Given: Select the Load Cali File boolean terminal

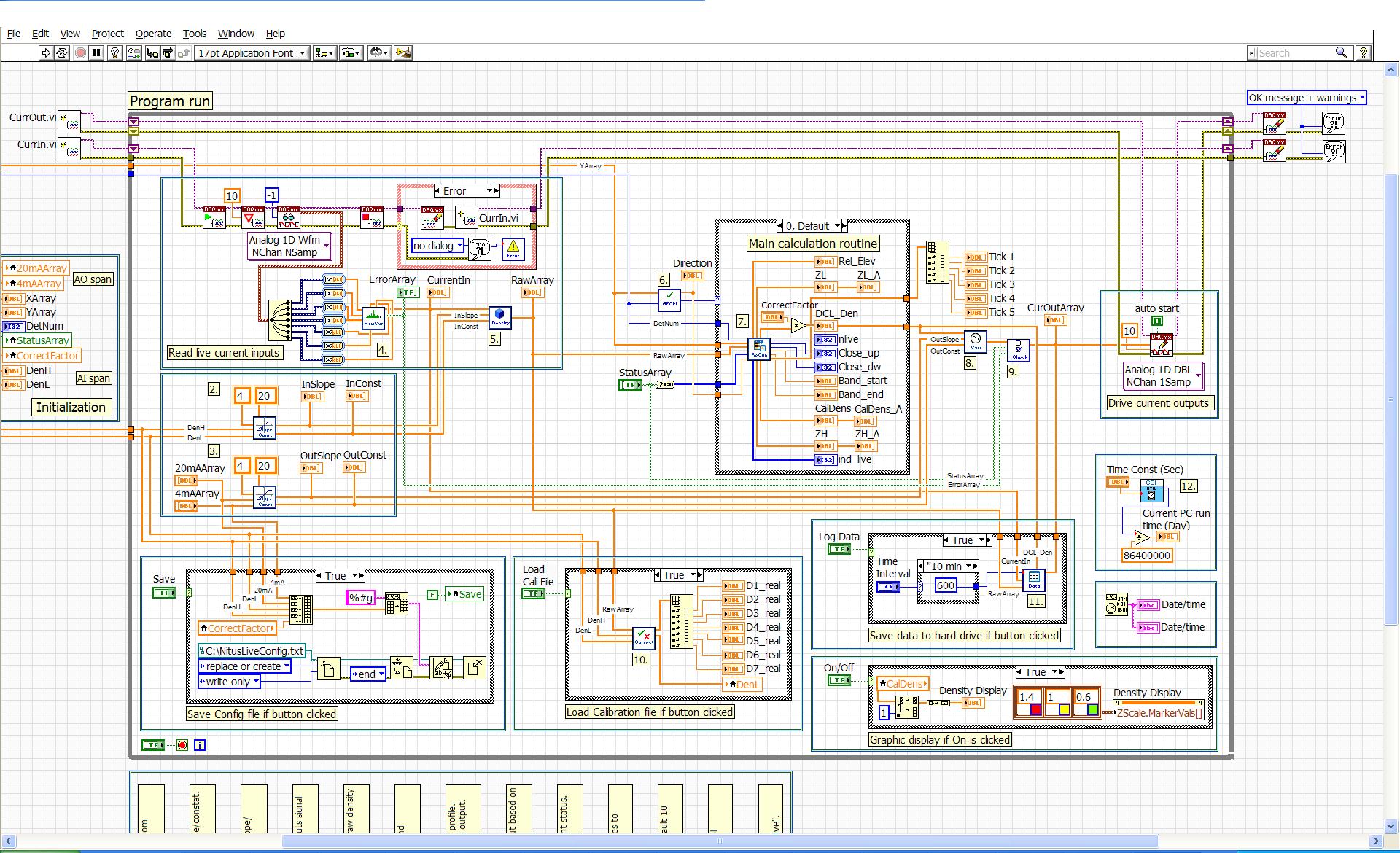Looking at the screenshot, I should 534,593.
